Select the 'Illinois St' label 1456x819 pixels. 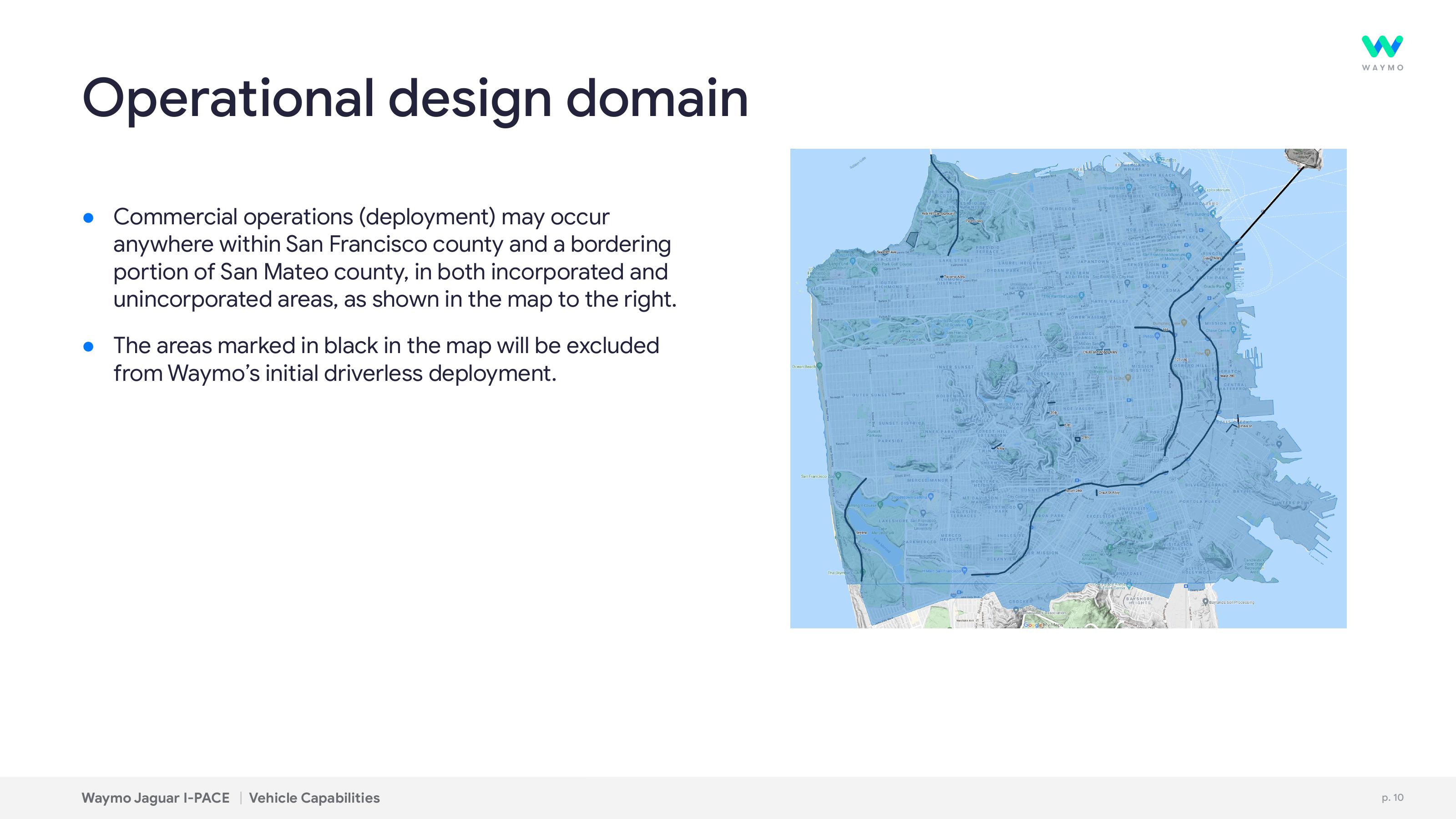(1244, 426)
